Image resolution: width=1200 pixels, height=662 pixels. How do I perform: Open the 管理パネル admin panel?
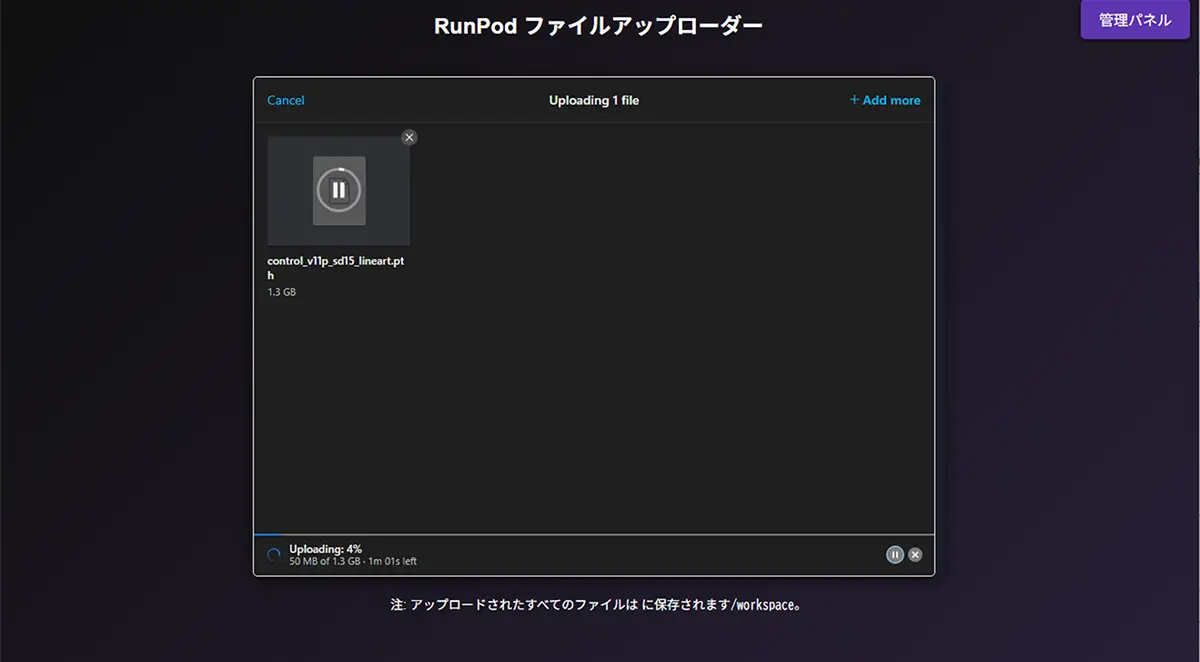point(1135,20)
